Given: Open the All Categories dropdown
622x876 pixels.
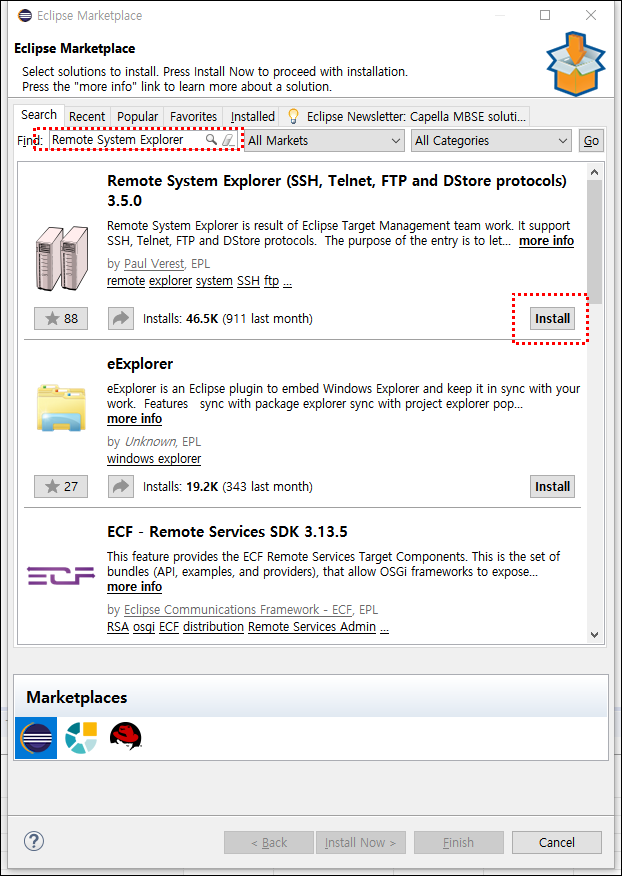Looking at the screenshot, I should tap(491, 141).
